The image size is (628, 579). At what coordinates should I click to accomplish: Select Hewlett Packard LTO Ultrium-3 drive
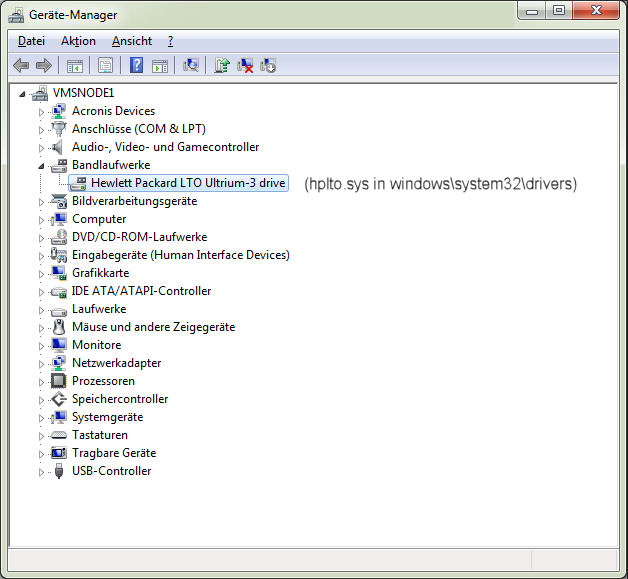[x=188, y=183]
